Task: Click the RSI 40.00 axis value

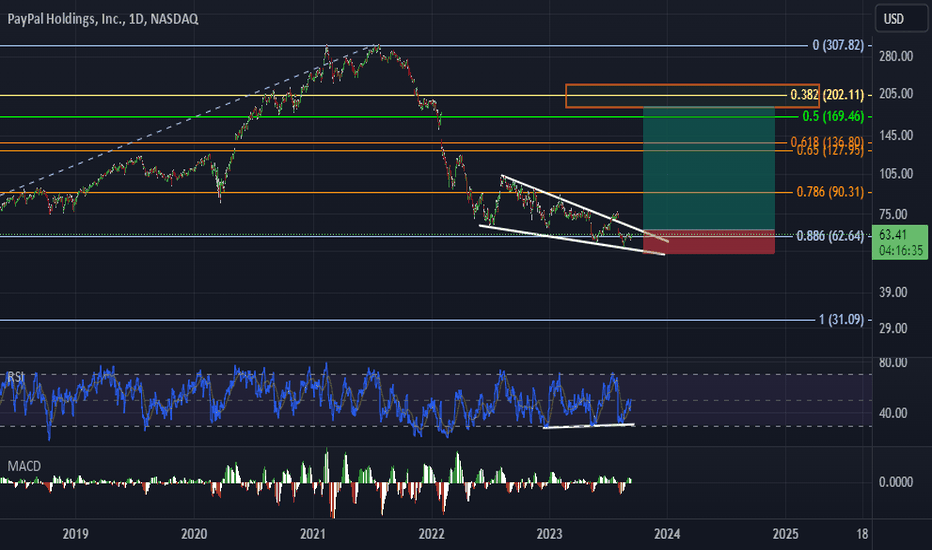Action: click(x=893, y=413)
